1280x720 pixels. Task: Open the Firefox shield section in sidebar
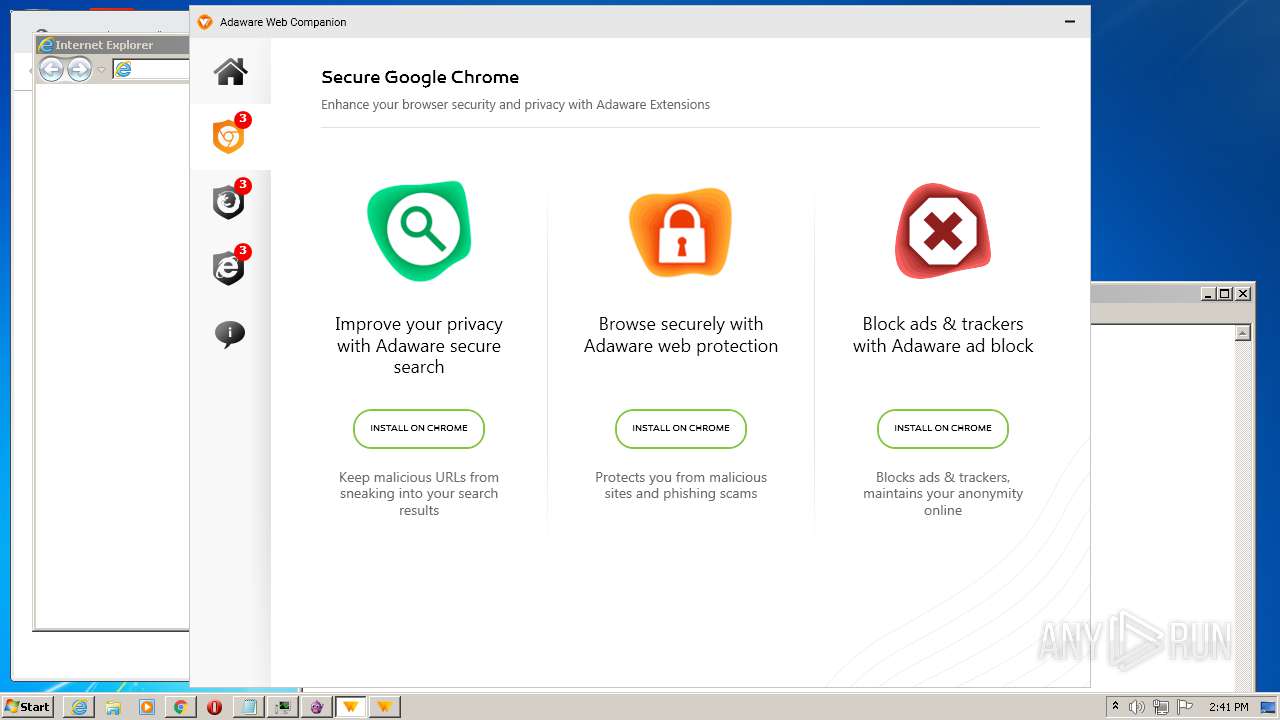pos(229,202)
